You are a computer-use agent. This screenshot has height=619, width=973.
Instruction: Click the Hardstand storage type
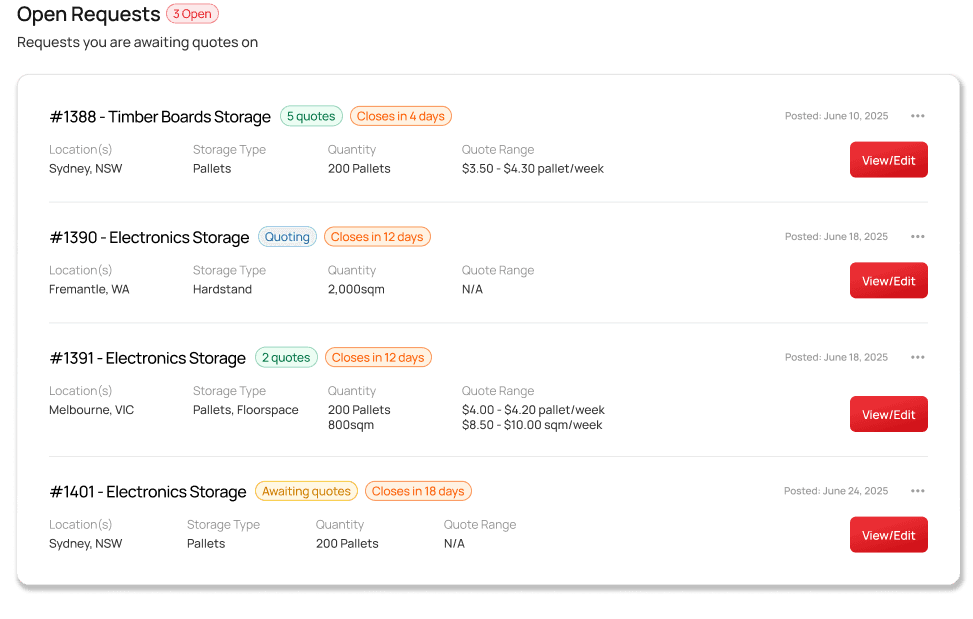coord(222,289)
